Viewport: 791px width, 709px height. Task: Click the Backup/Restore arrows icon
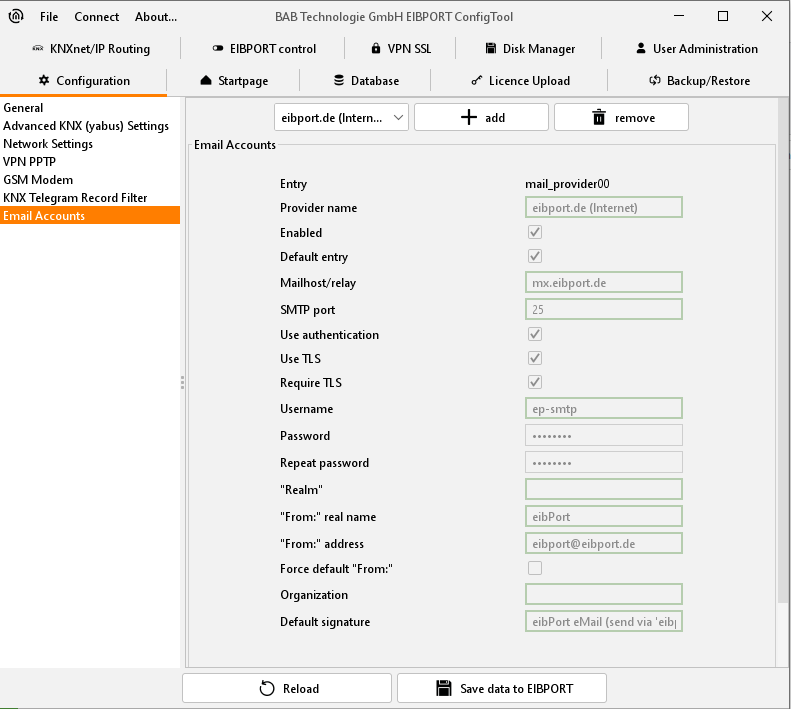pyautogui.click(x=655, y=81)
